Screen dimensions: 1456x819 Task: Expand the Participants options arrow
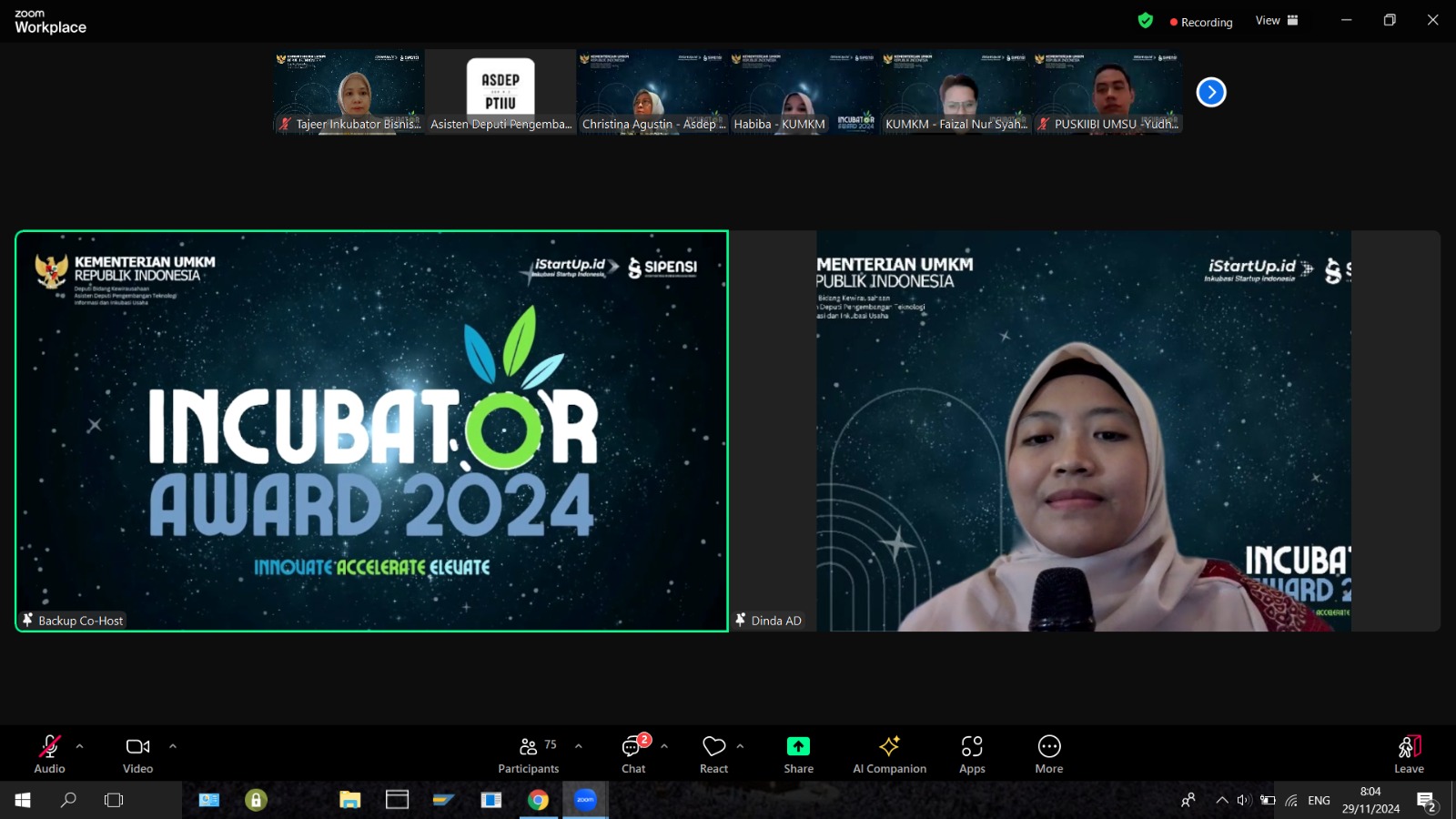click(x=579, y=746)
